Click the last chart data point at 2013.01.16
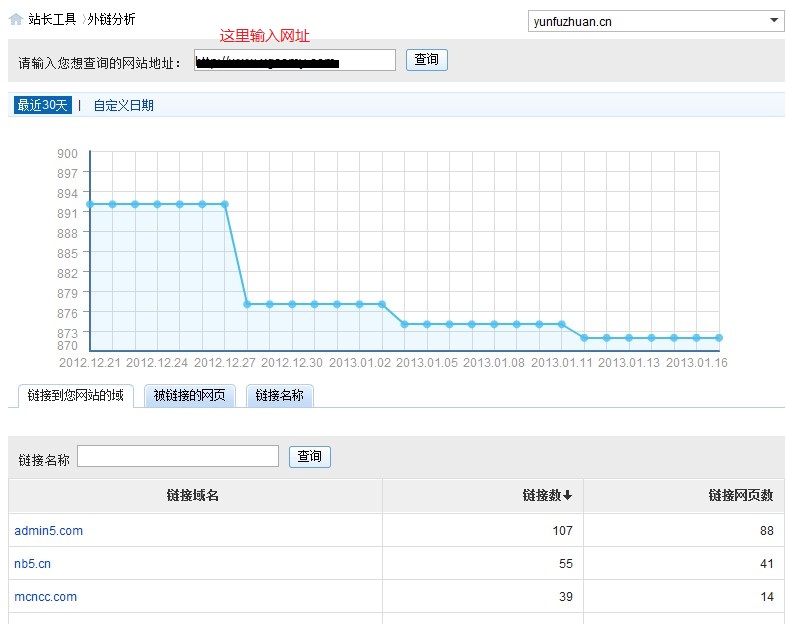The height and width of the screenshot is (624, 786). click(718, 338)
